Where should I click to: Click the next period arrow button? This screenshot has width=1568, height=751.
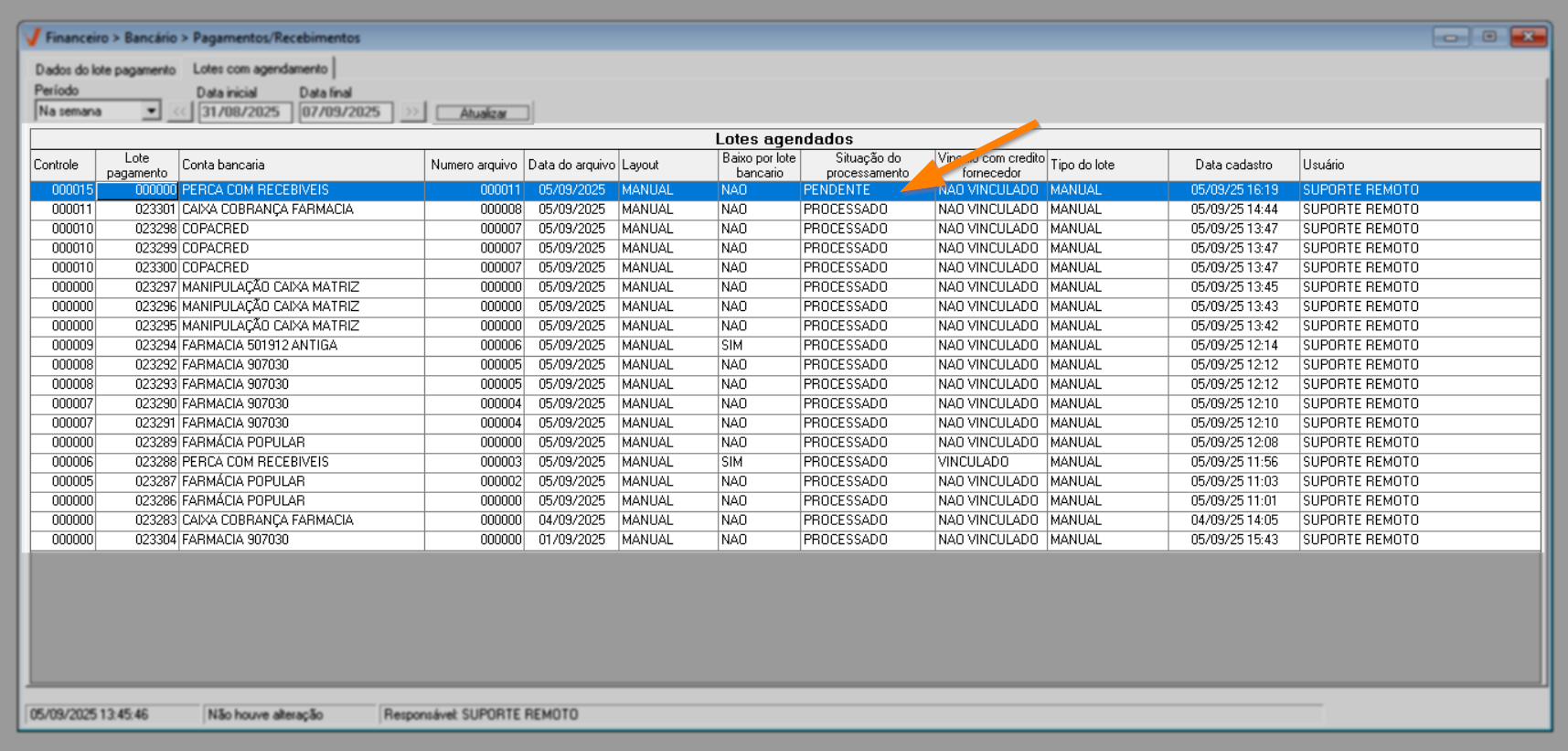(x=412, y=112)
